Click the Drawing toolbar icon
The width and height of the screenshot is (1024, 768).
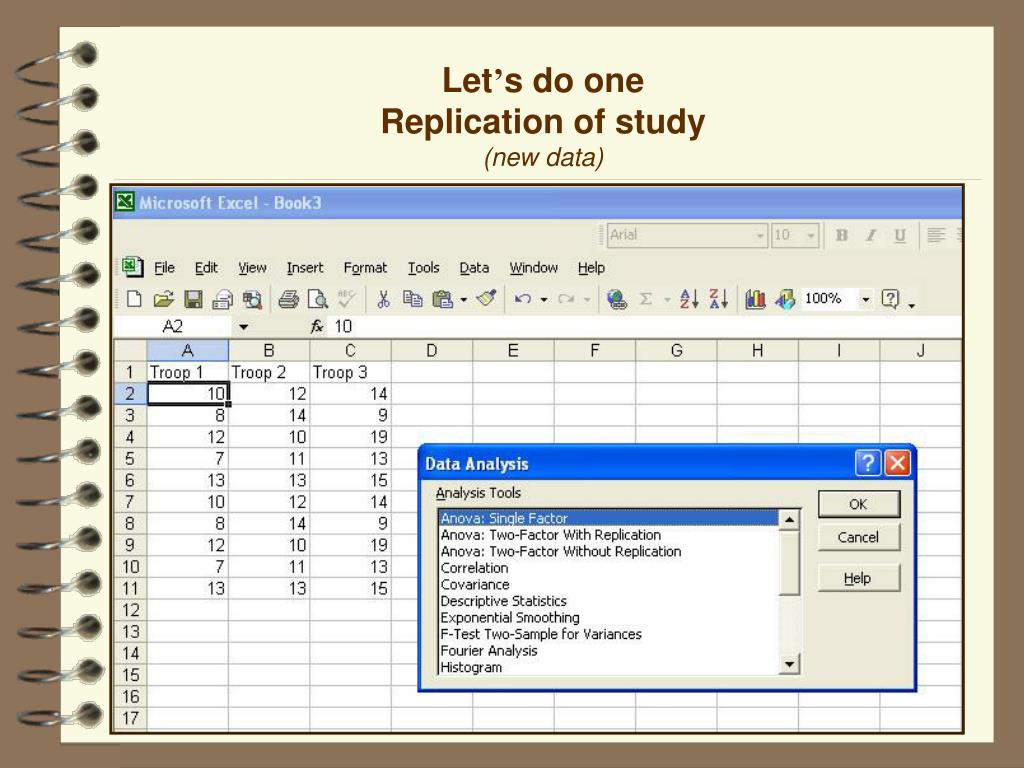coord(785,299)
